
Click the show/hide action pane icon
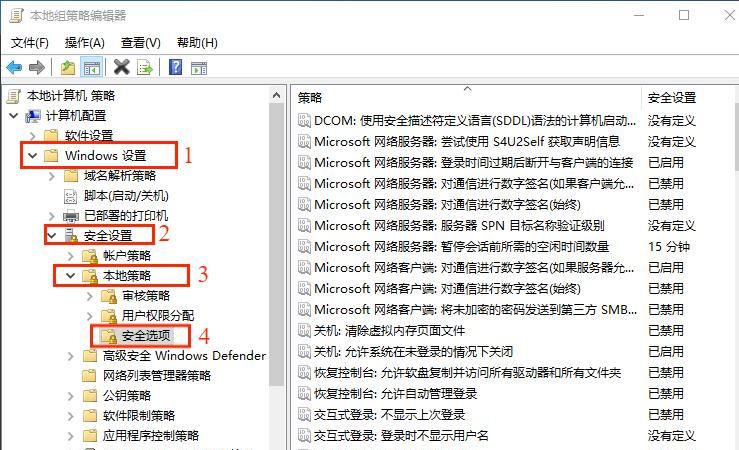click(x=199, y=68)
